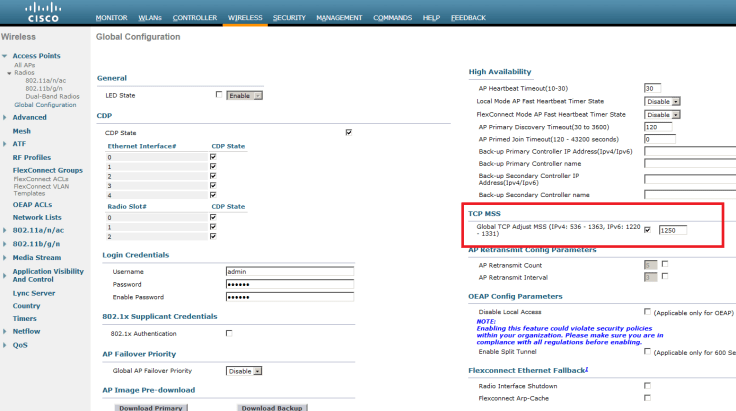Open the RF Profiles sidebar link

click(31, 157)
